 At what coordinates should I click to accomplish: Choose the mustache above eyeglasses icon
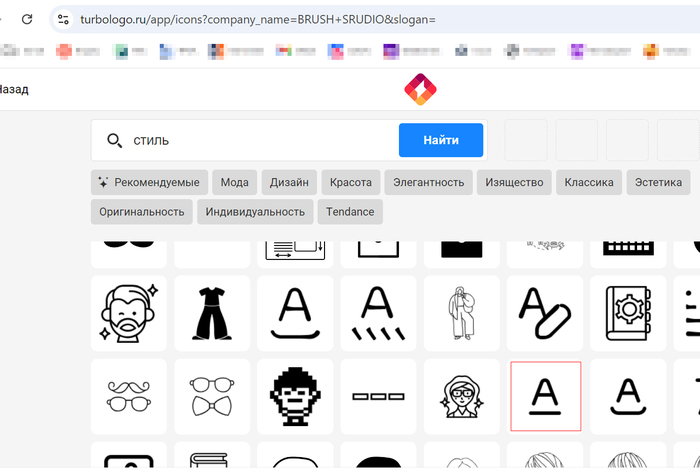click(x=129, y=396)
